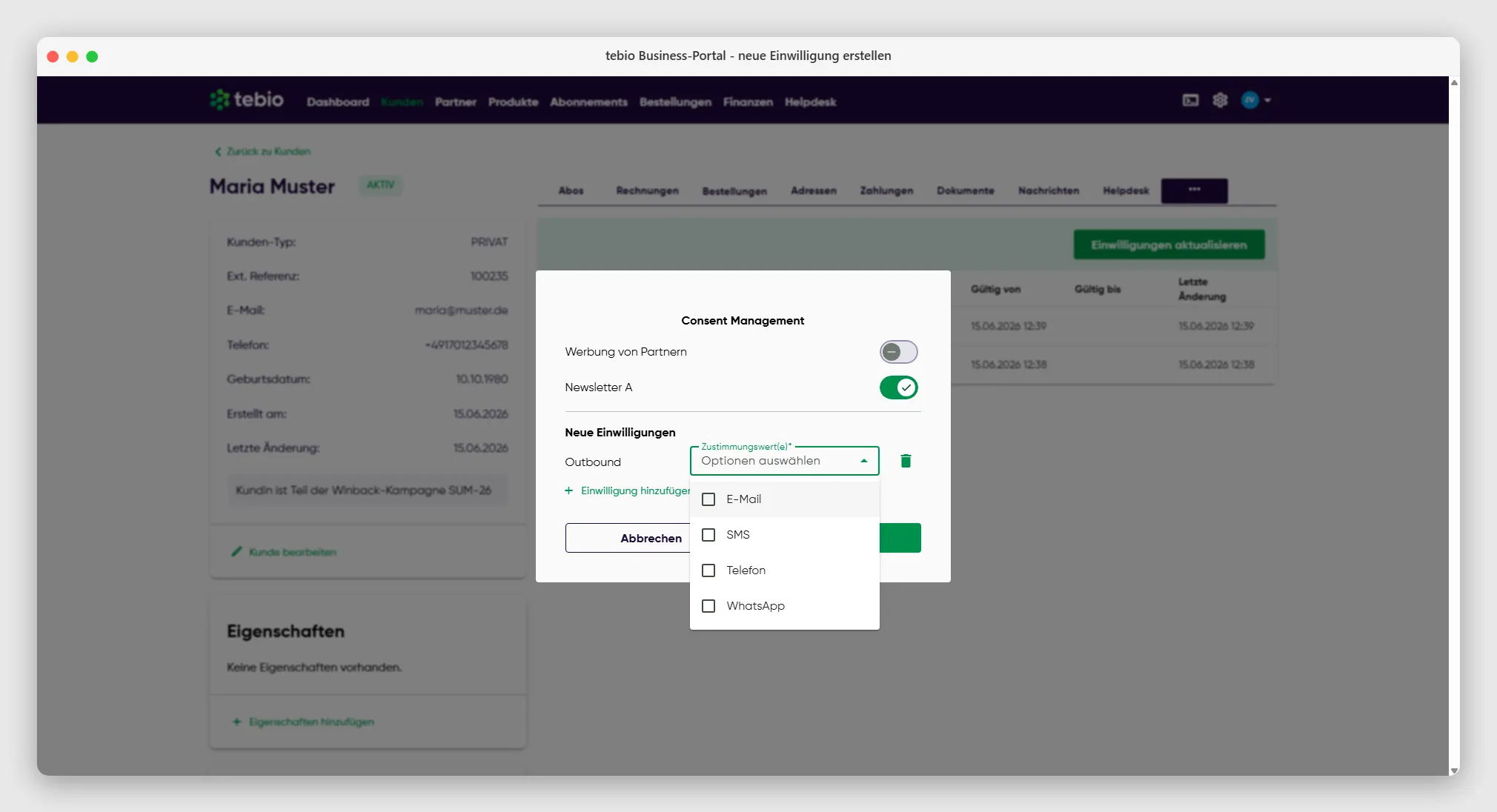
Task: Click the pencil icon beside Kunde bearbeiten
Action: pos(236,551)
